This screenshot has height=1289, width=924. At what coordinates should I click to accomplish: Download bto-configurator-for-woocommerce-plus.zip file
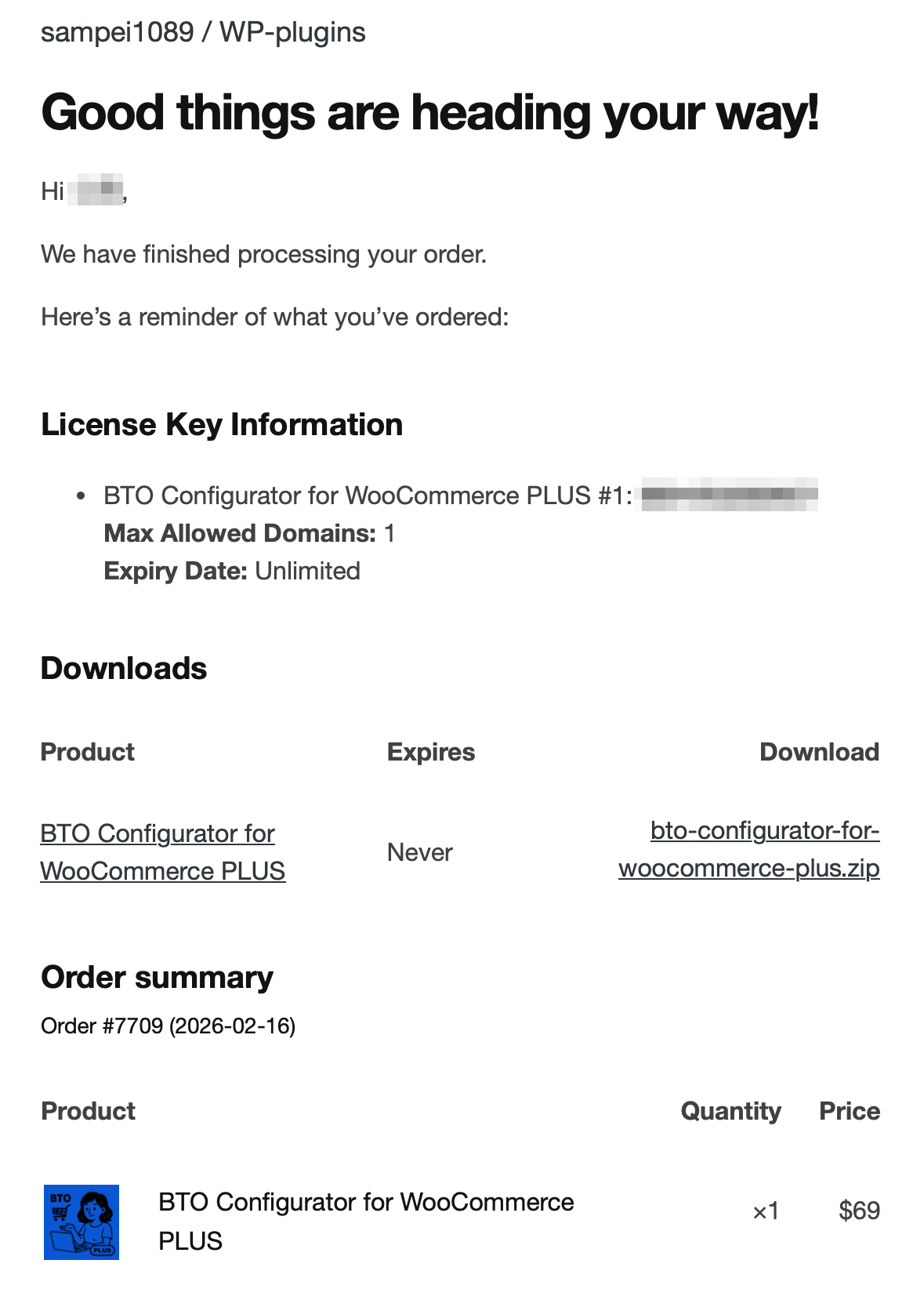click(x=749, y=849)
